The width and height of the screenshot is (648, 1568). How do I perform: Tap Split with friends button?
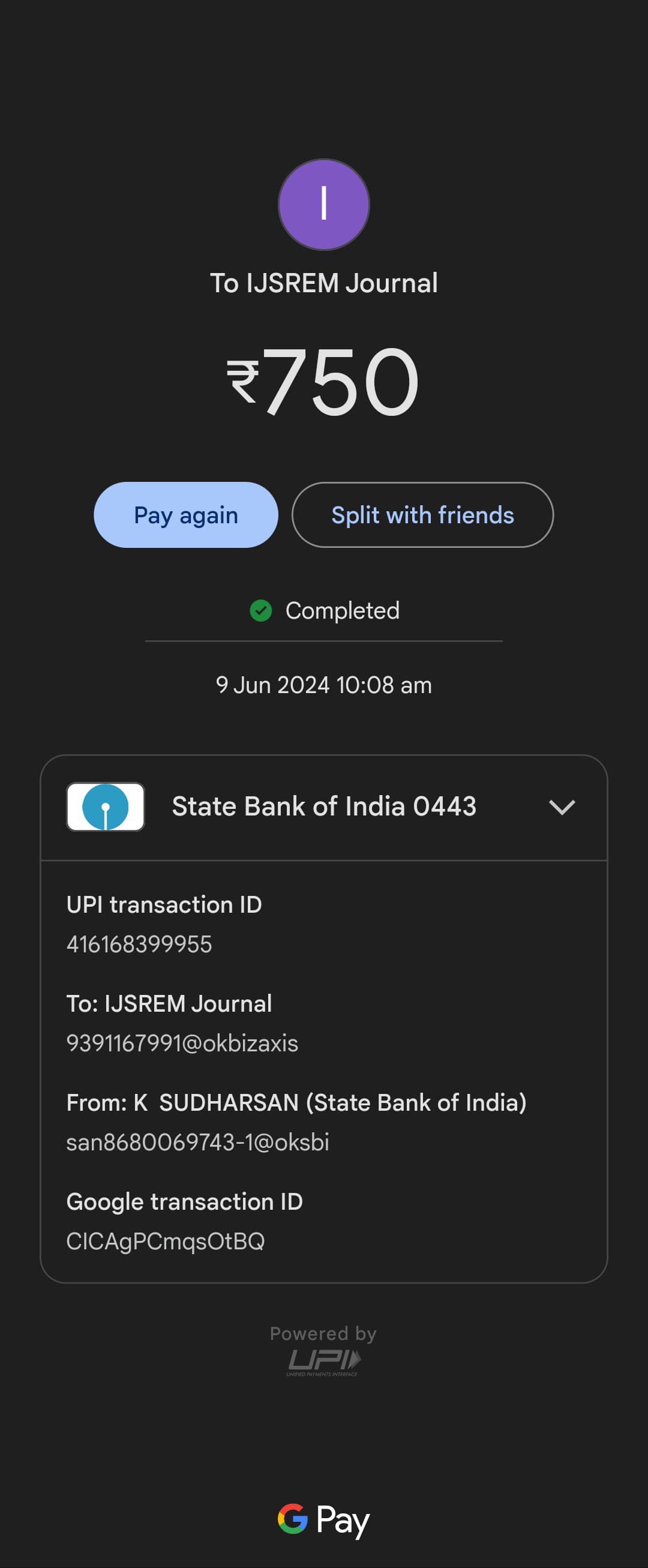[422, 515]
